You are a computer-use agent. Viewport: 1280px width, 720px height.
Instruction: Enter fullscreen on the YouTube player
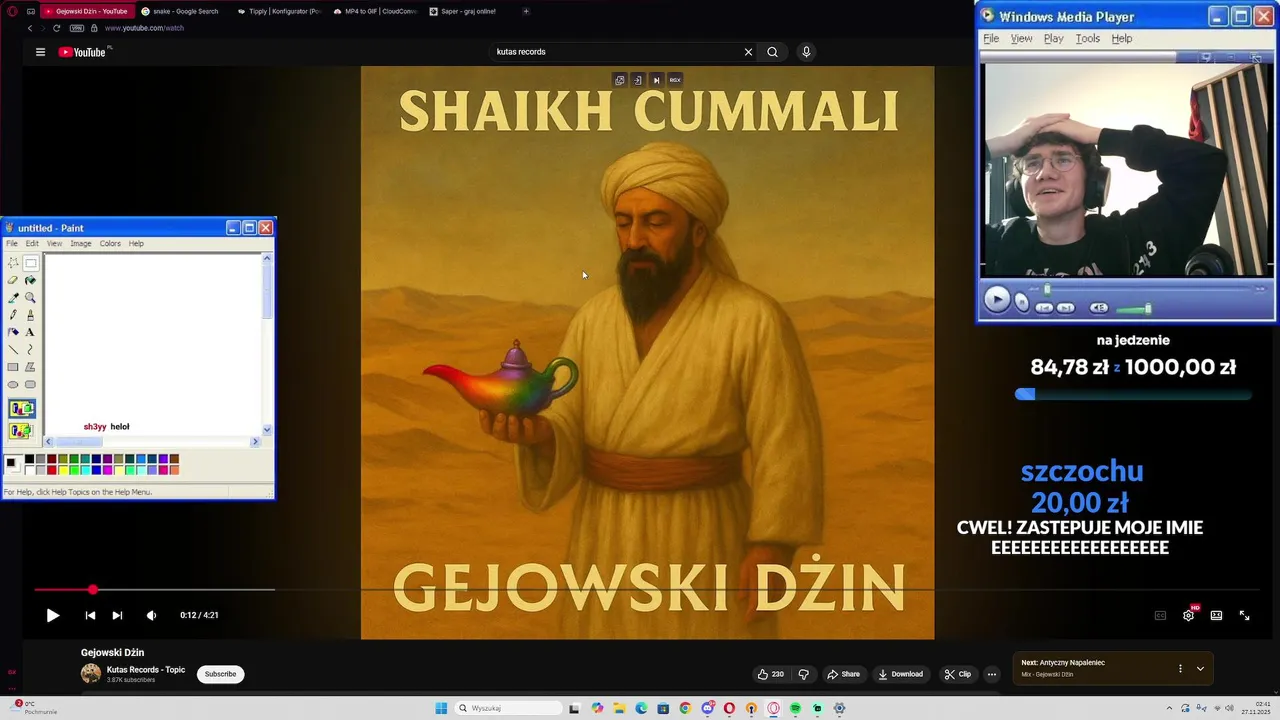1244,615
